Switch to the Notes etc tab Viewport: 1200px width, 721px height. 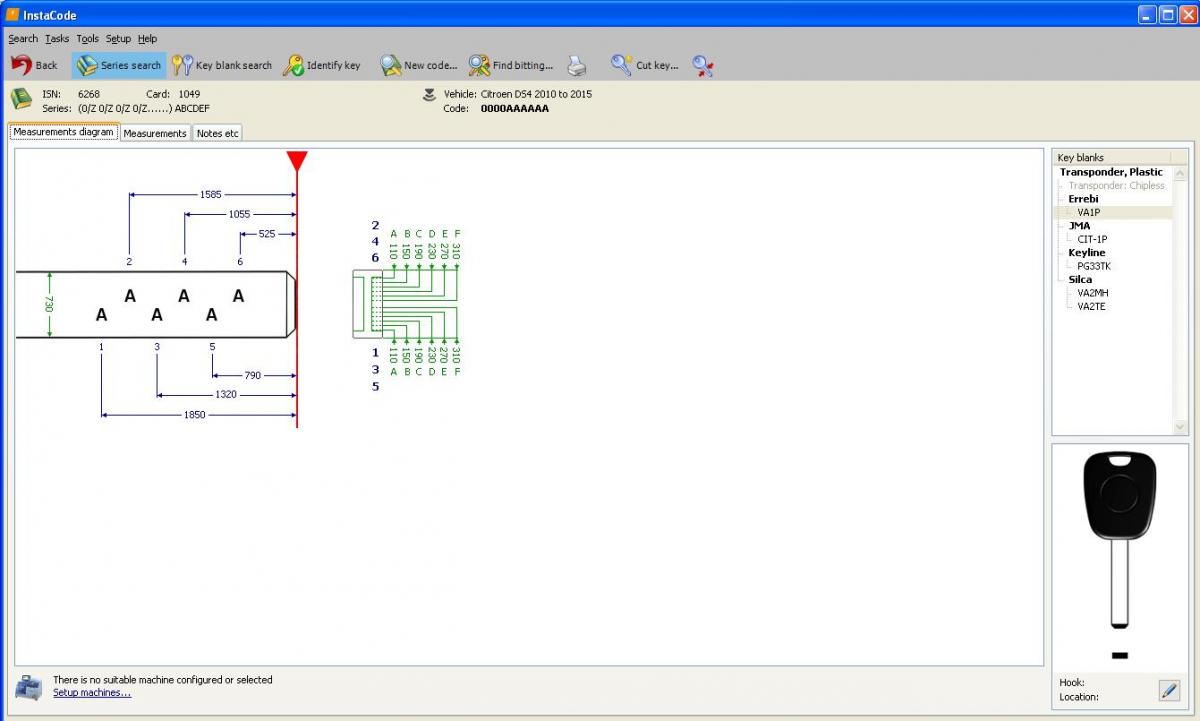(217, 133)
